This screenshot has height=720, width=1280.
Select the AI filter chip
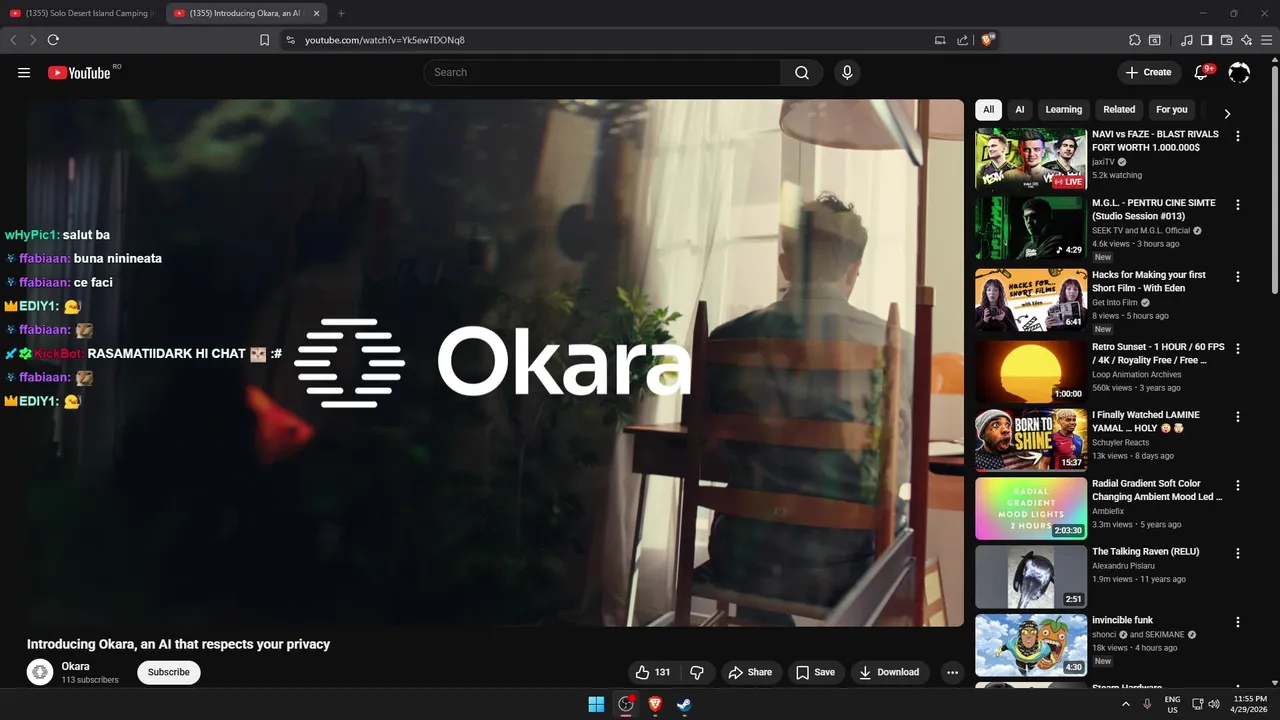pos(1020,110)
